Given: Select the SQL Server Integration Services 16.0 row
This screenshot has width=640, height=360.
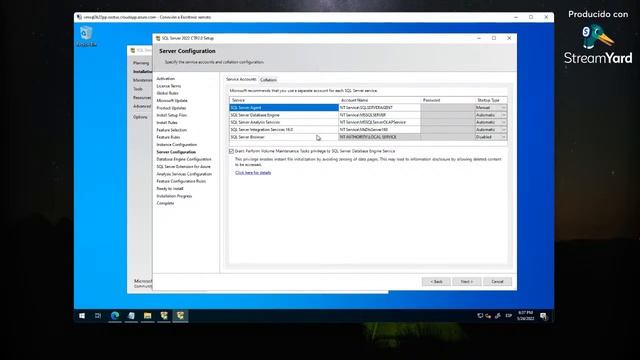Looking at the screenshot, I should click(284, 130).
